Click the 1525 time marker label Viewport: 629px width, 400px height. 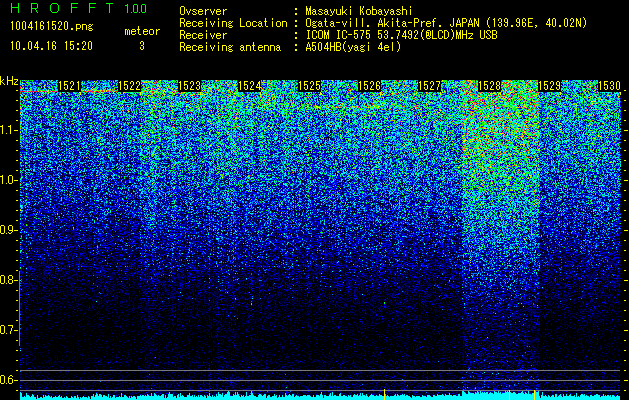coord(310,86)
